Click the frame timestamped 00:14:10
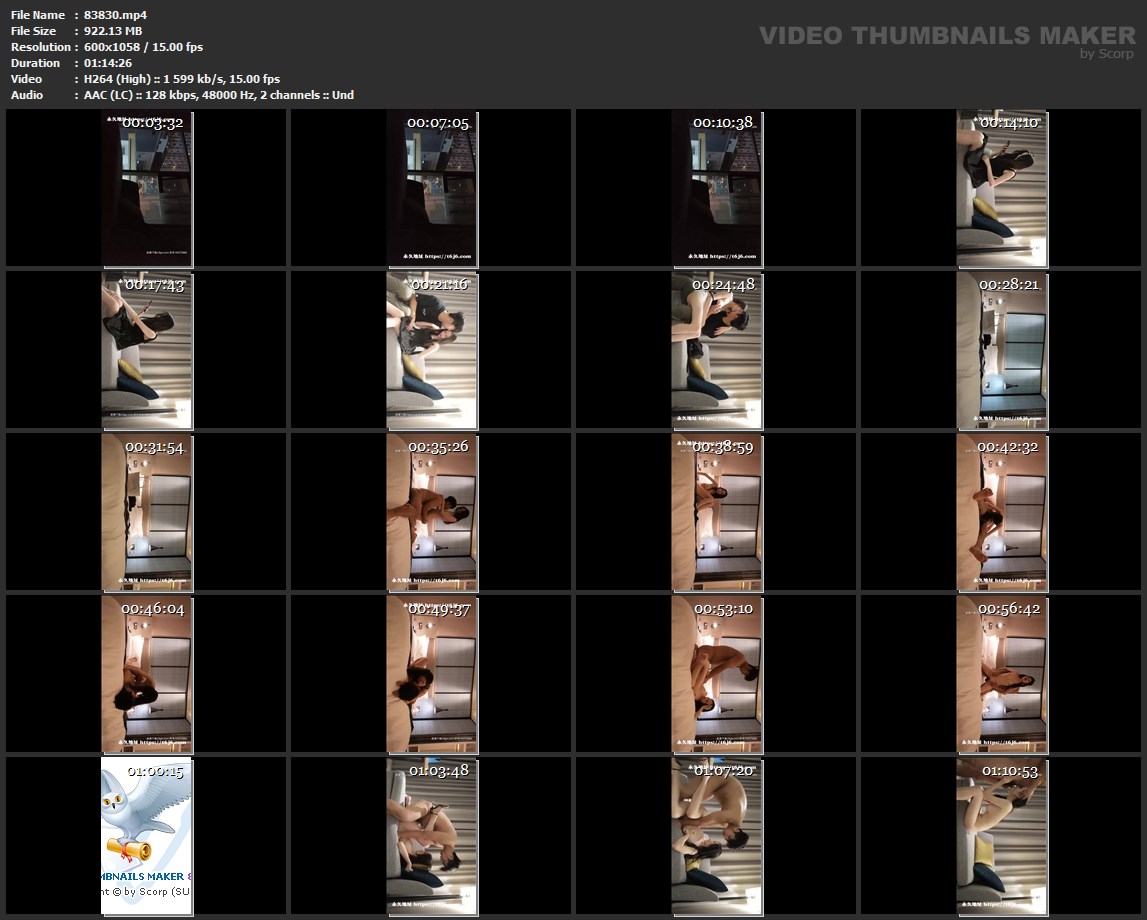The width and height of the screenshot is (1147, 920). tap(1002, 188)
